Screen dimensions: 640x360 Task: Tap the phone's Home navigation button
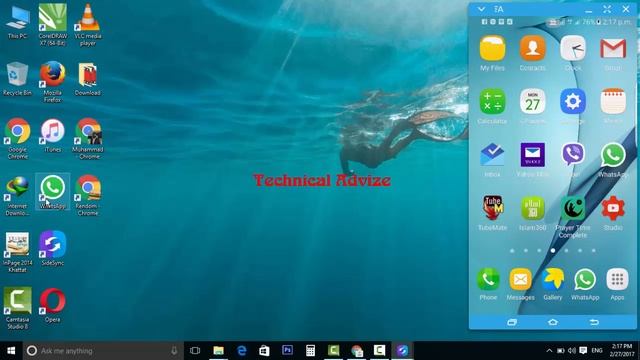(553, 322)
